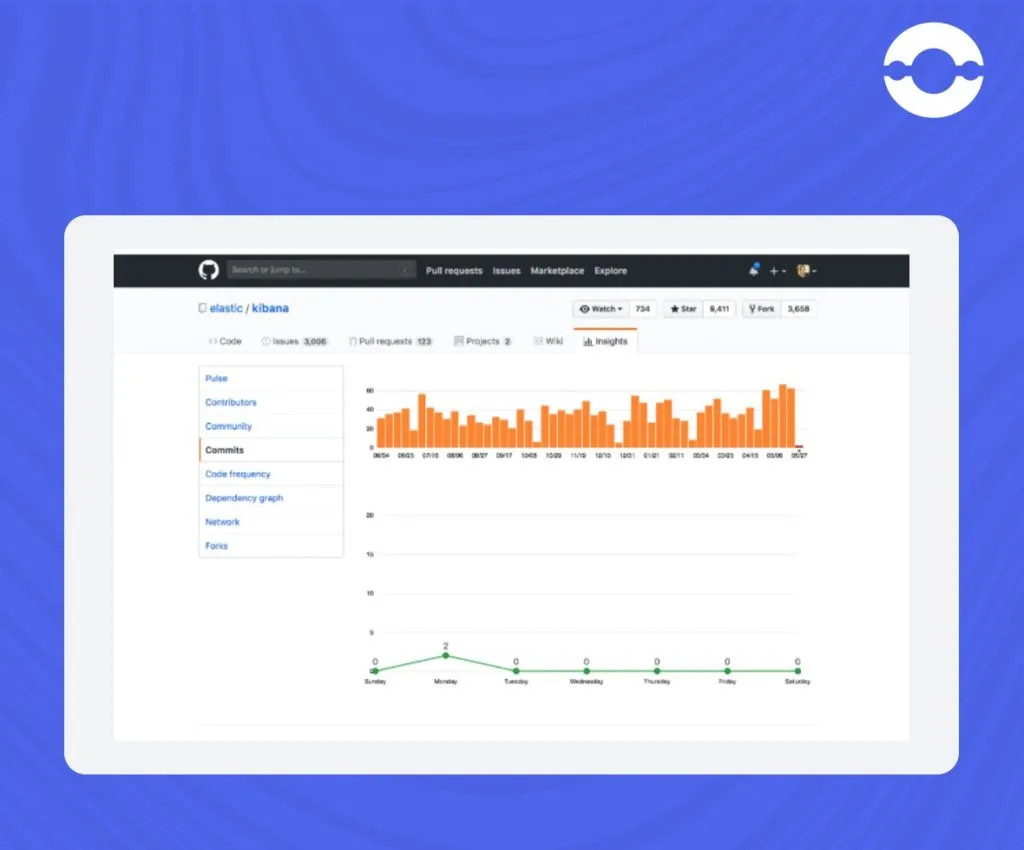This screenshot has height=850, width=1024.
Task: Fork the repository with the Fork button
Action: pos(761,309)
